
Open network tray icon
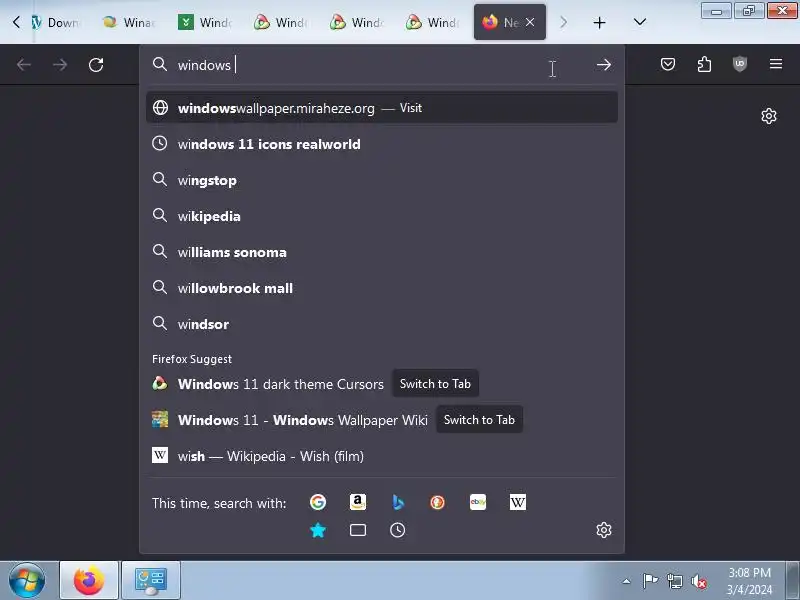(674, 581)
